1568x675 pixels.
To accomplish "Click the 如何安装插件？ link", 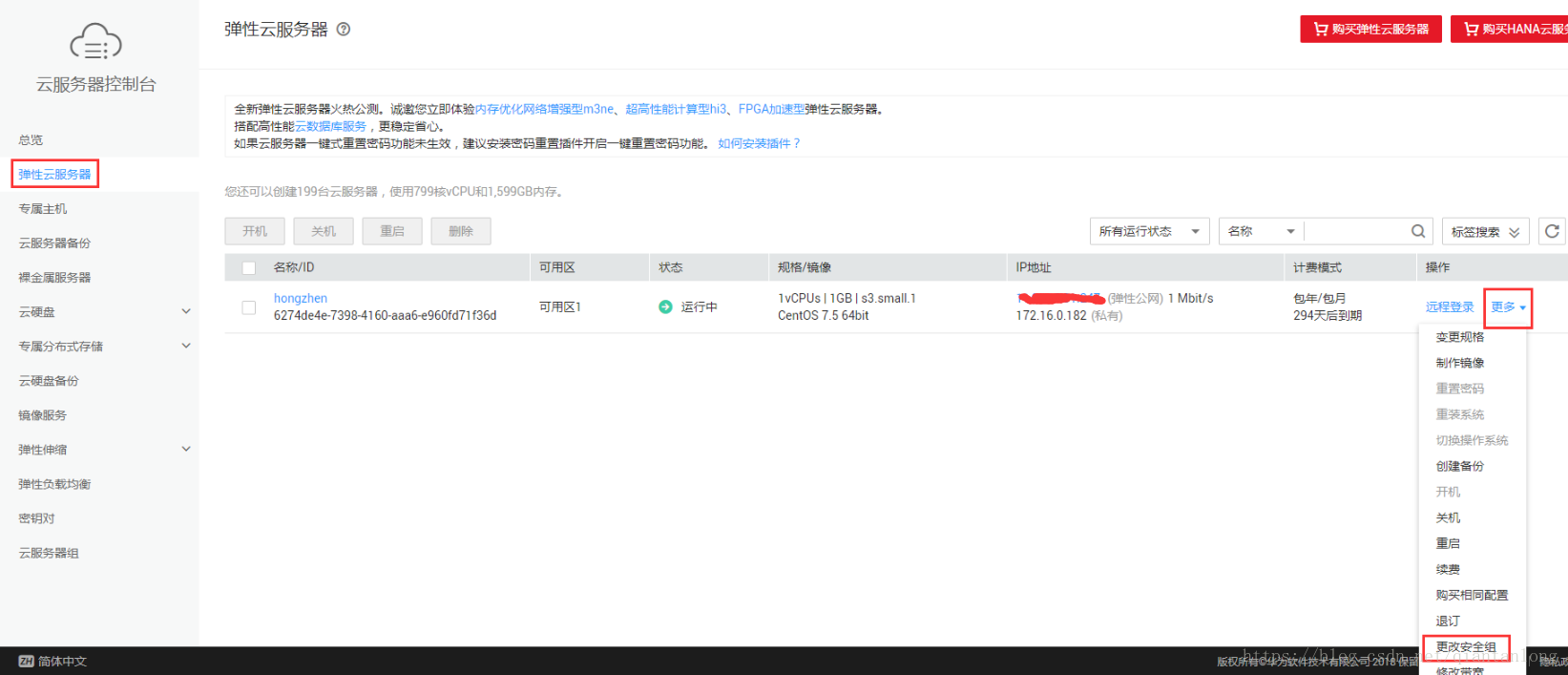I will (760, 143).
